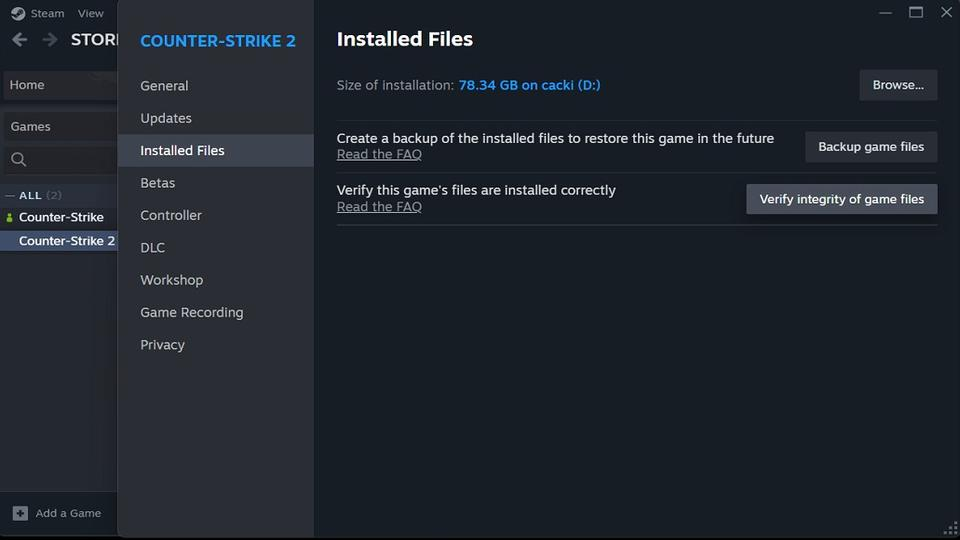
Task: Open the Controller settings tab
Action: pos(171,215)
